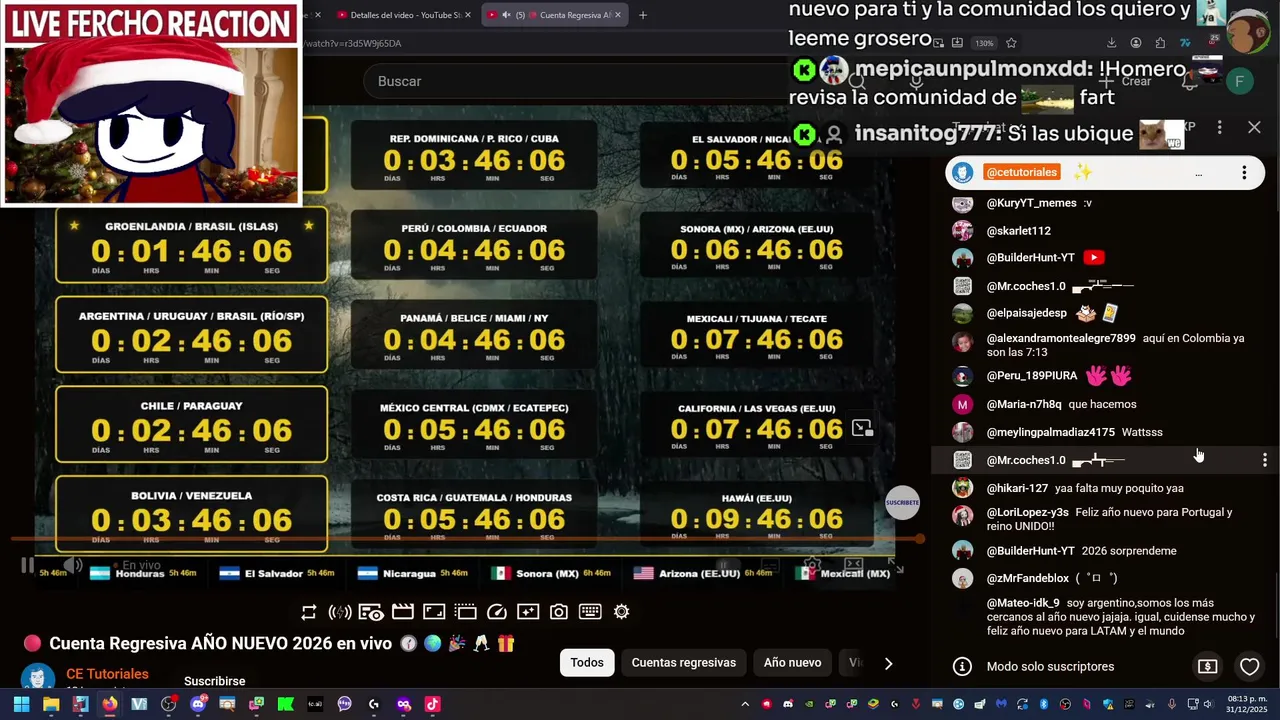Pause the YouTube live video
The width and height of the screenshot is (1280, 720).
point(27,565)
